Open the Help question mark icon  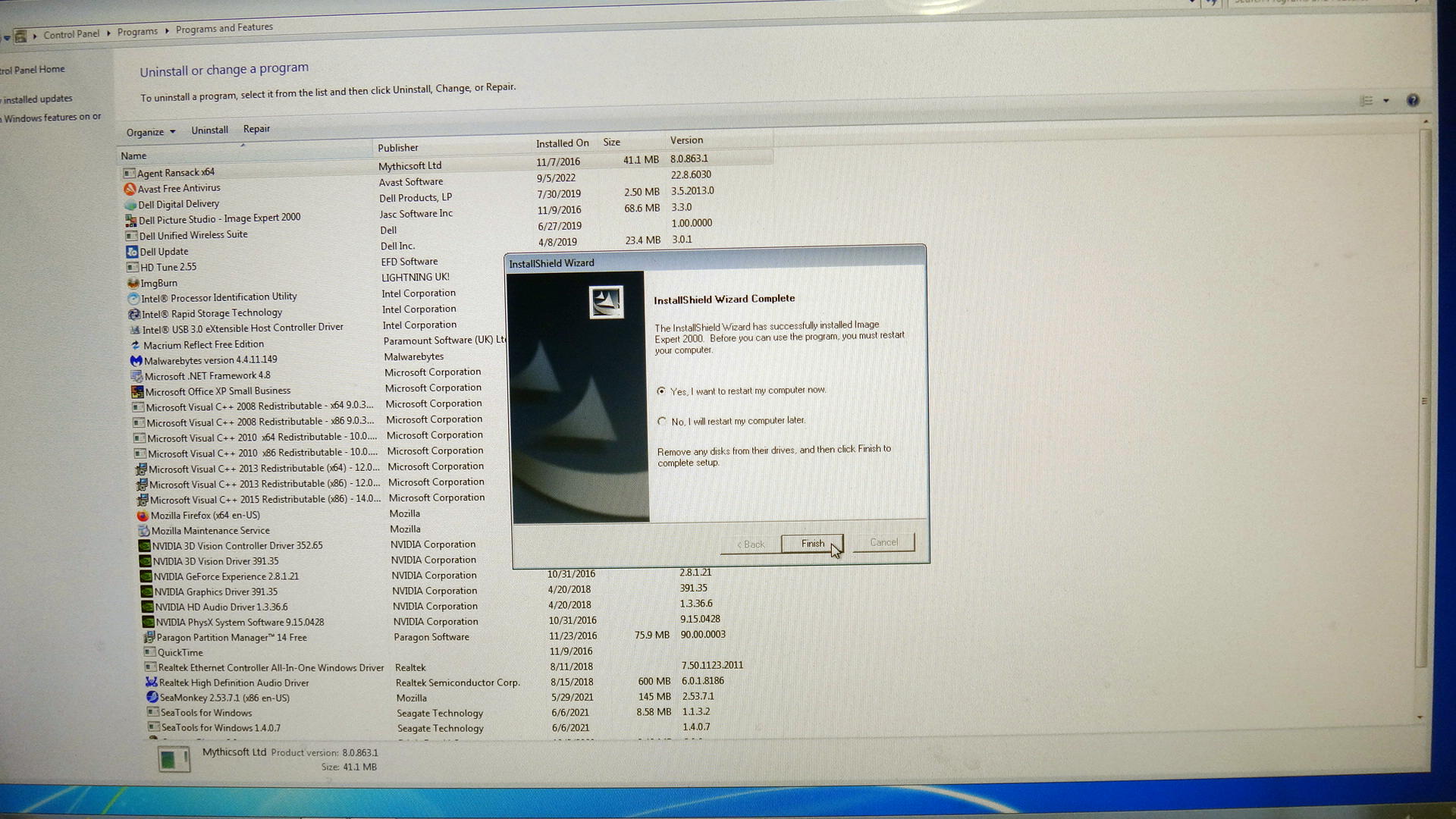pyautogui.click(x=1413, y=101)
